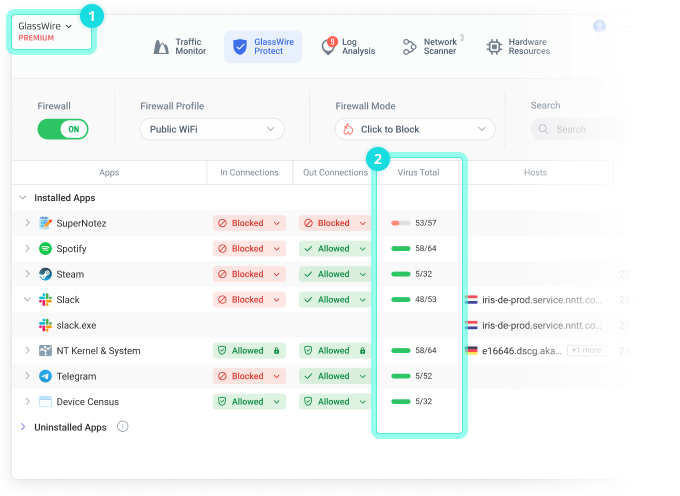Viewport: 680px width, 496px height.
Task: Change Slack Out Connections Allowed status
Action: point(335,300)
